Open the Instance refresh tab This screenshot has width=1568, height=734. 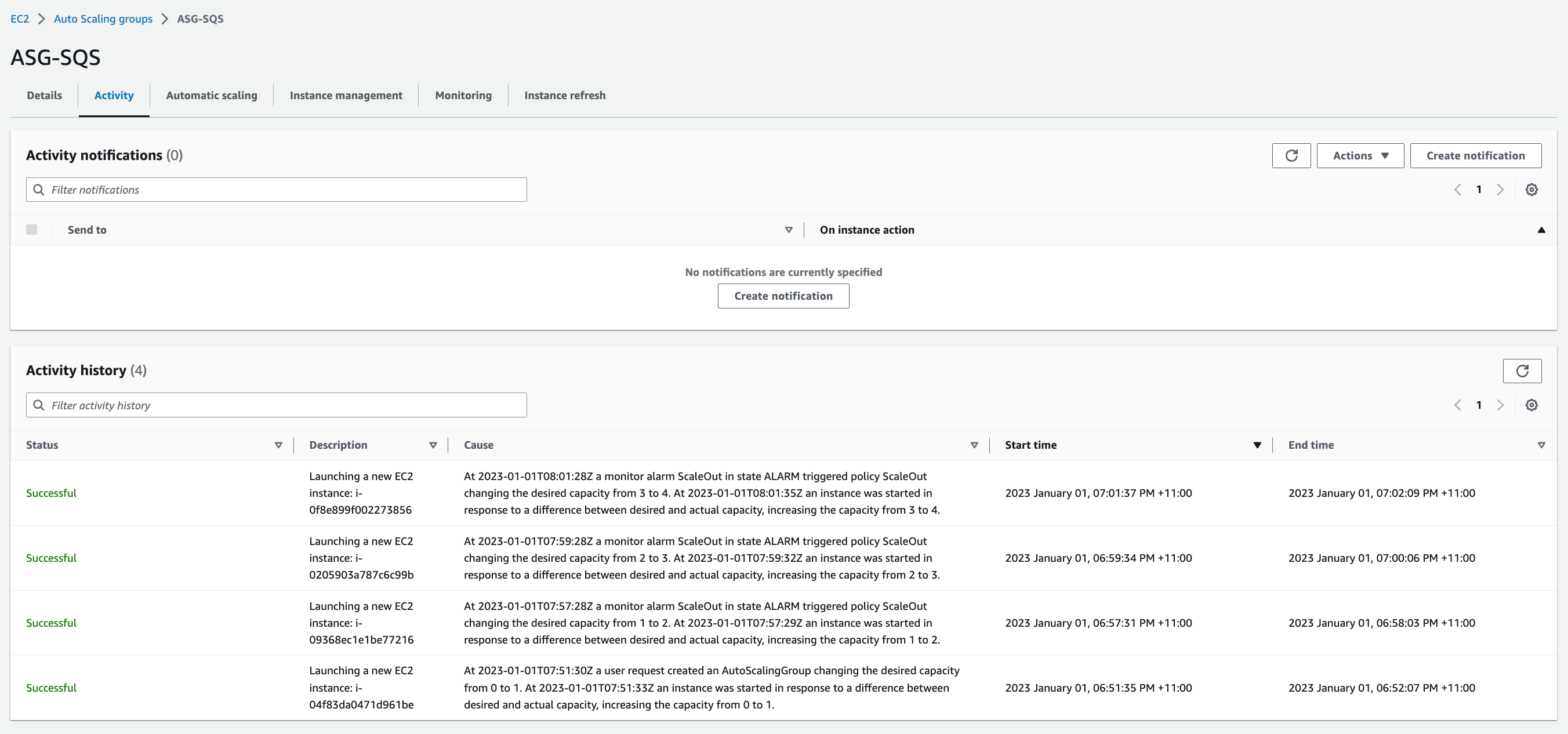[x=565, y=96]
